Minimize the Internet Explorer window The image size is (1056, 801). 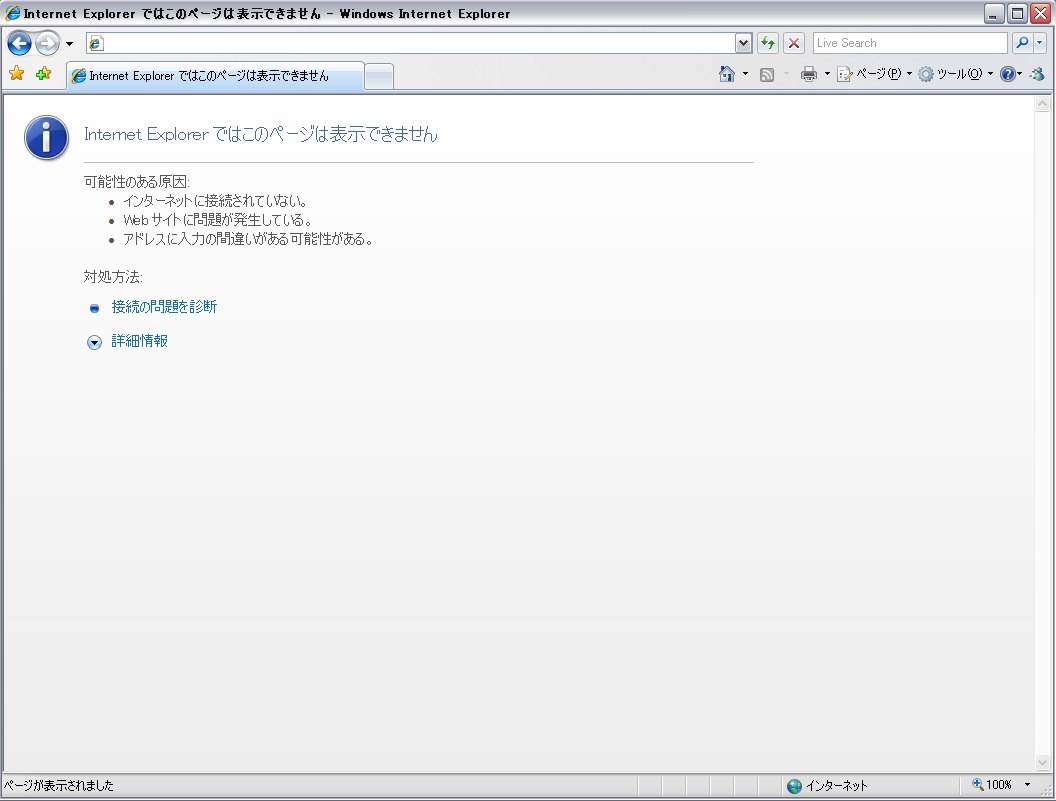tap(993, 13)
